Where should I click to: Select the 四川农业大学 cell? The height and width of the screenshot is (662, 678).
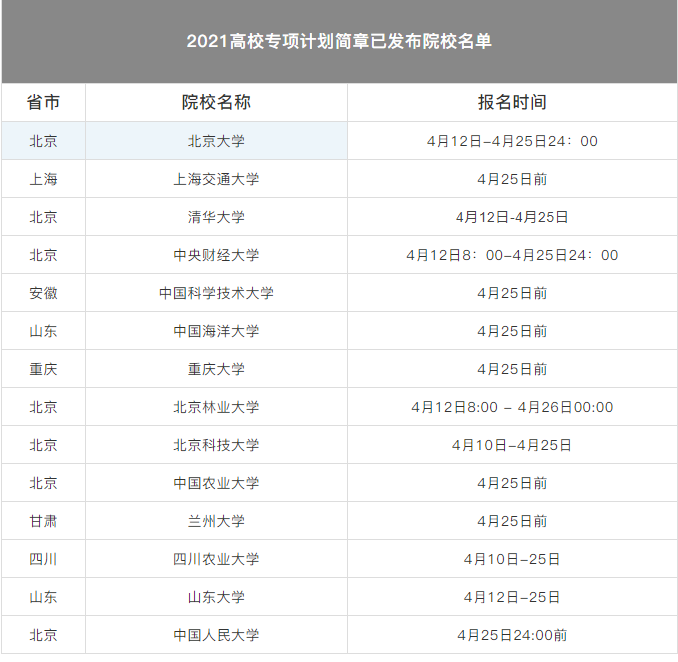coord(216,559)
